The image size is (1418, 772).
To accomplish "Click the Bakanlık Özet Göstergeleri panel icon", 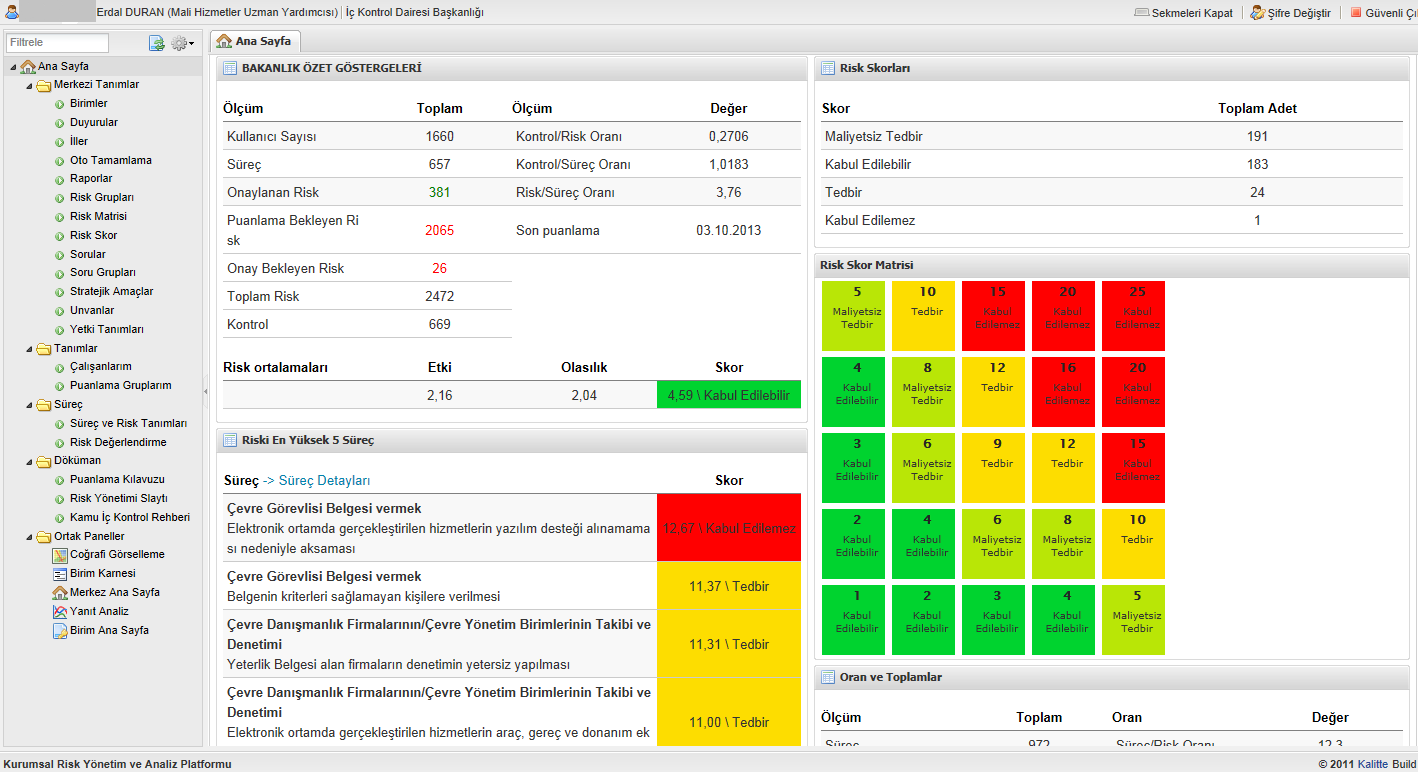I will coord(230,68).
